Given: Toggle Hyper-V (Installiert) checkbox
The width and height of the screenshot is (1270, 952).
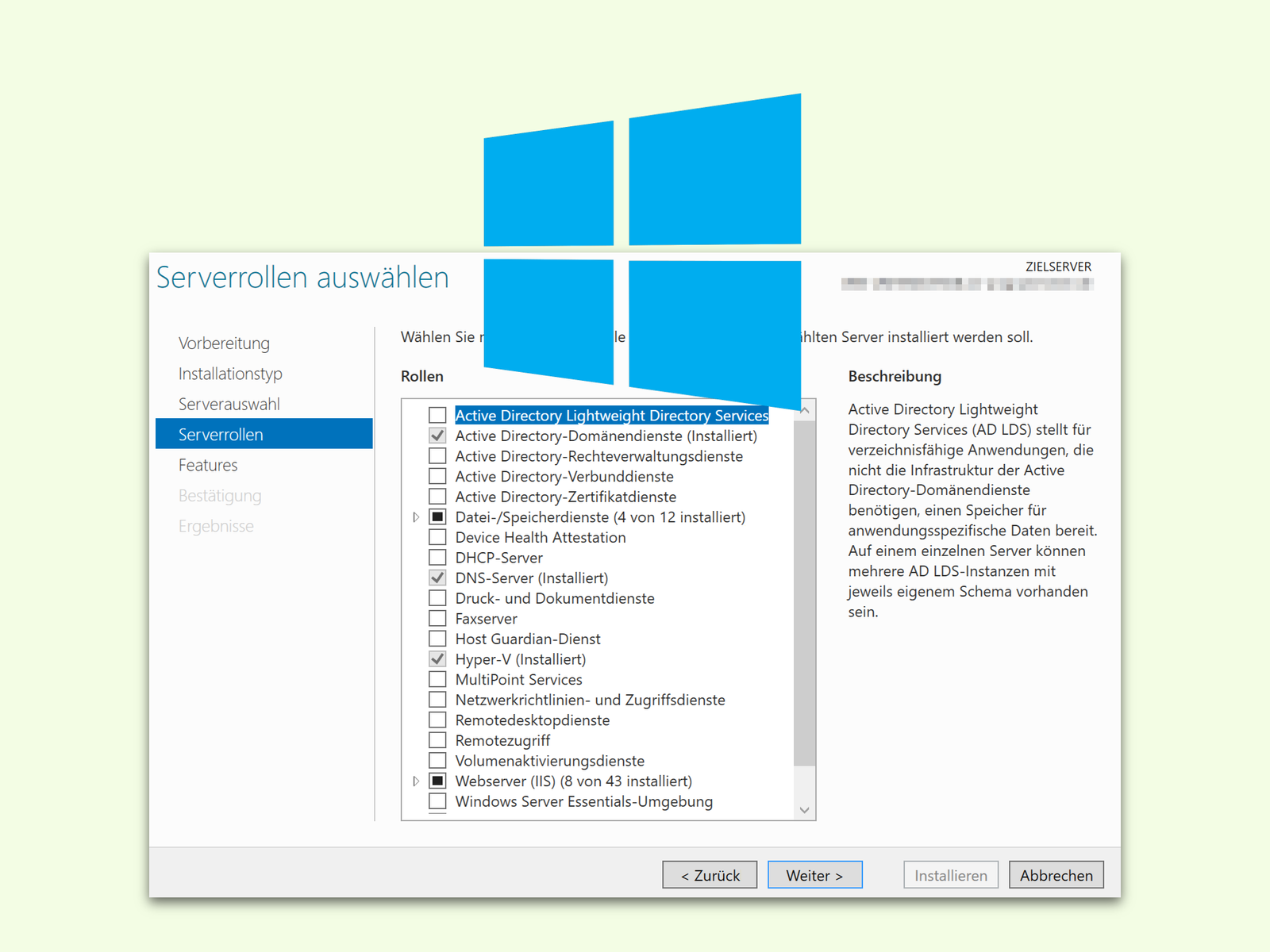Looking at the screenshot, I should coord(437,659).
